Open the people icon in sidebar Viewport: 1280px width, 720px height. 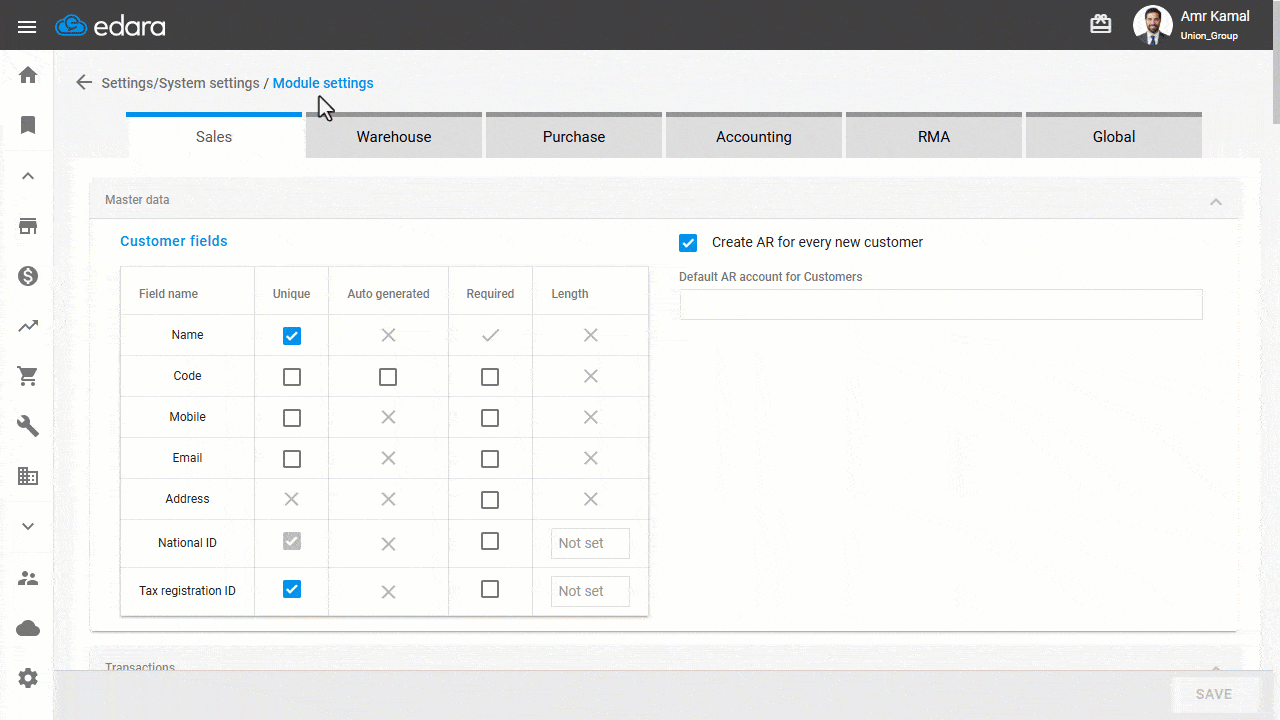pos(28,578)
